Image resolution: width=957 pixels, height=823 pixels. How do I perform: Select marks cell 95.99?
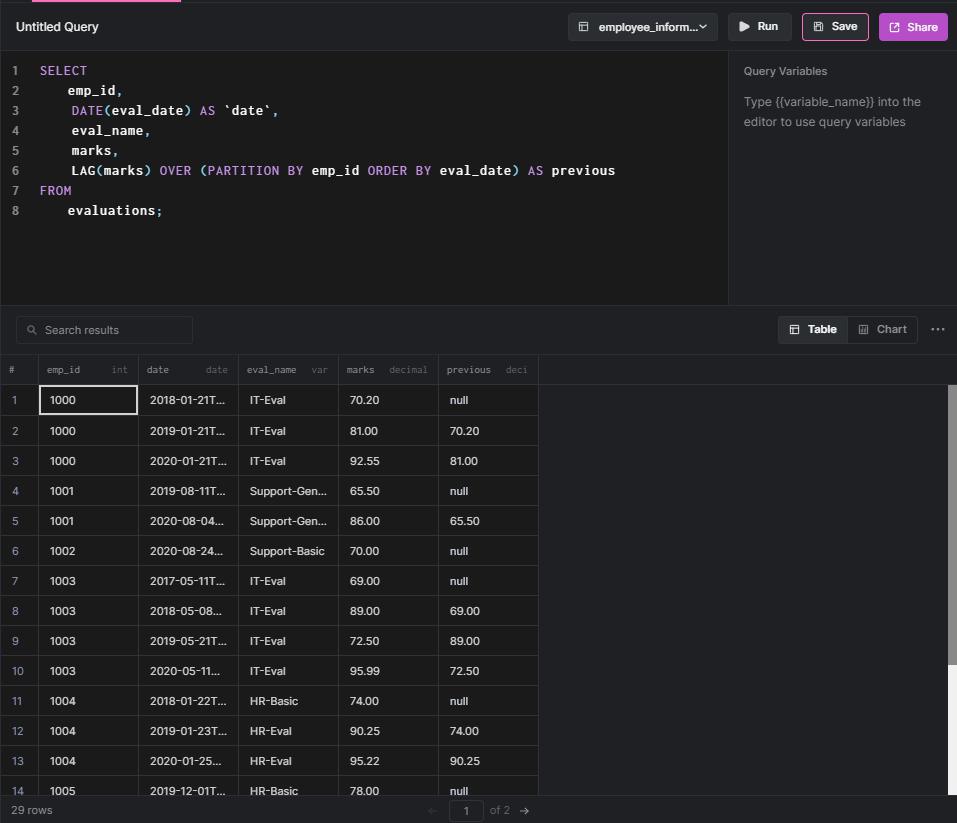point(389,671)
